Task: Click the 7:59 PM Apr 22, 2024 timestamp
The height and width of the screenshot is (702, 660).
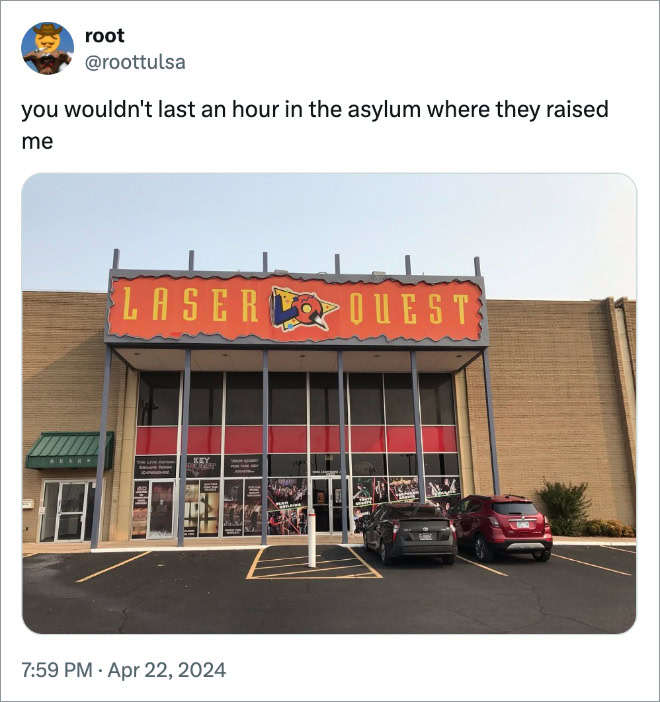Action: (x=124, y=670)
